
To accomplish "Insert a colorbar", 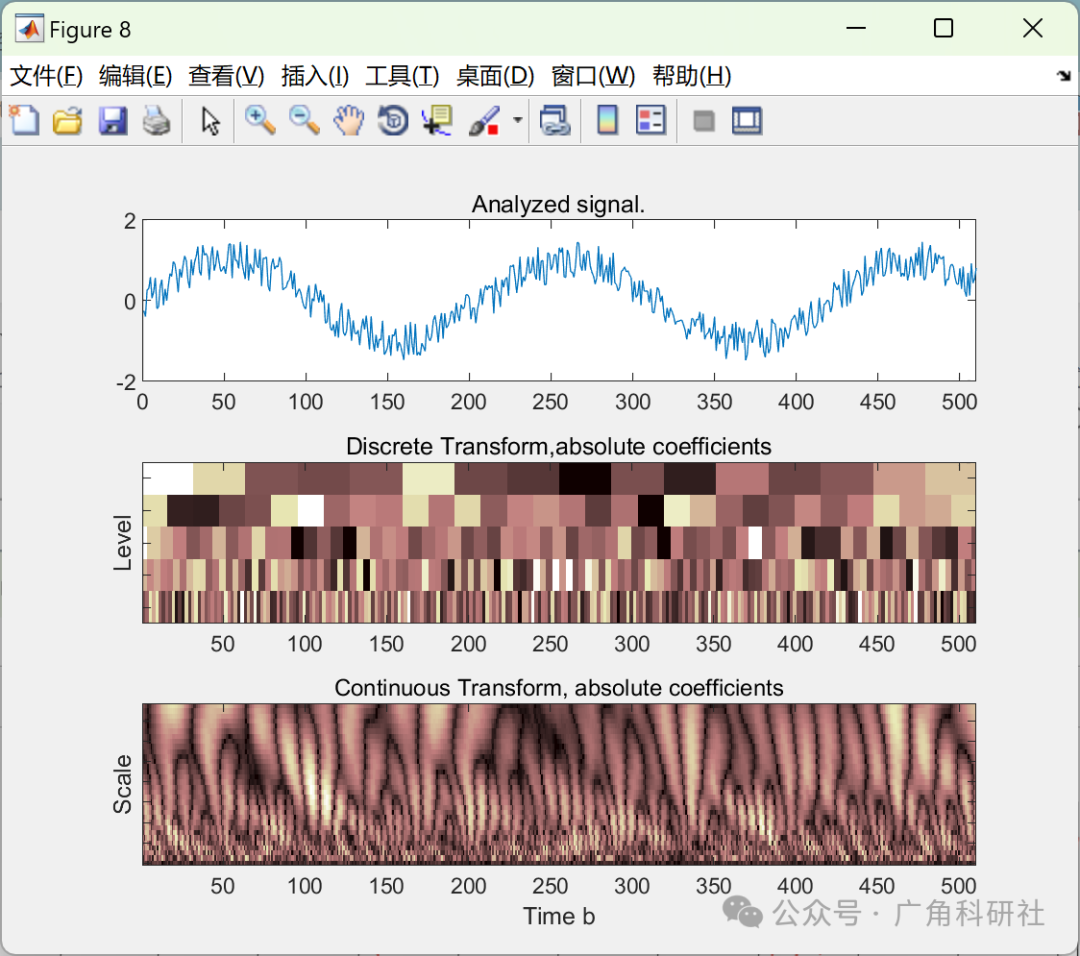I will pos(608,121).
